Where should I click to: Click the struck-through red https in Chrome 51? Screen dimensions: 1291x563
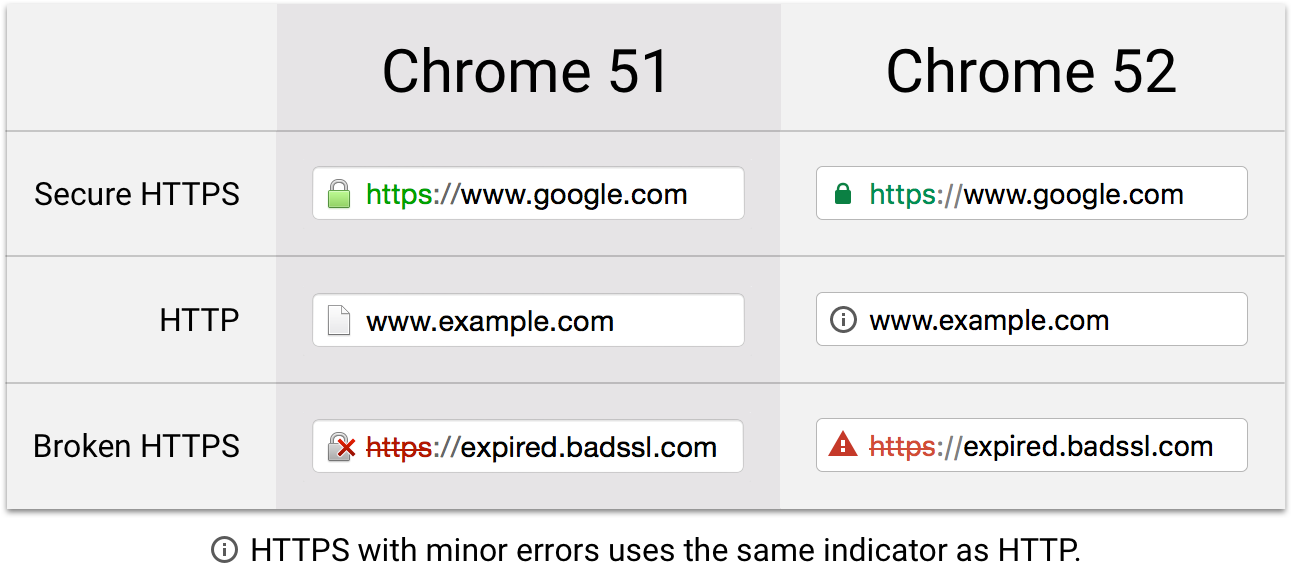[399, 447]
